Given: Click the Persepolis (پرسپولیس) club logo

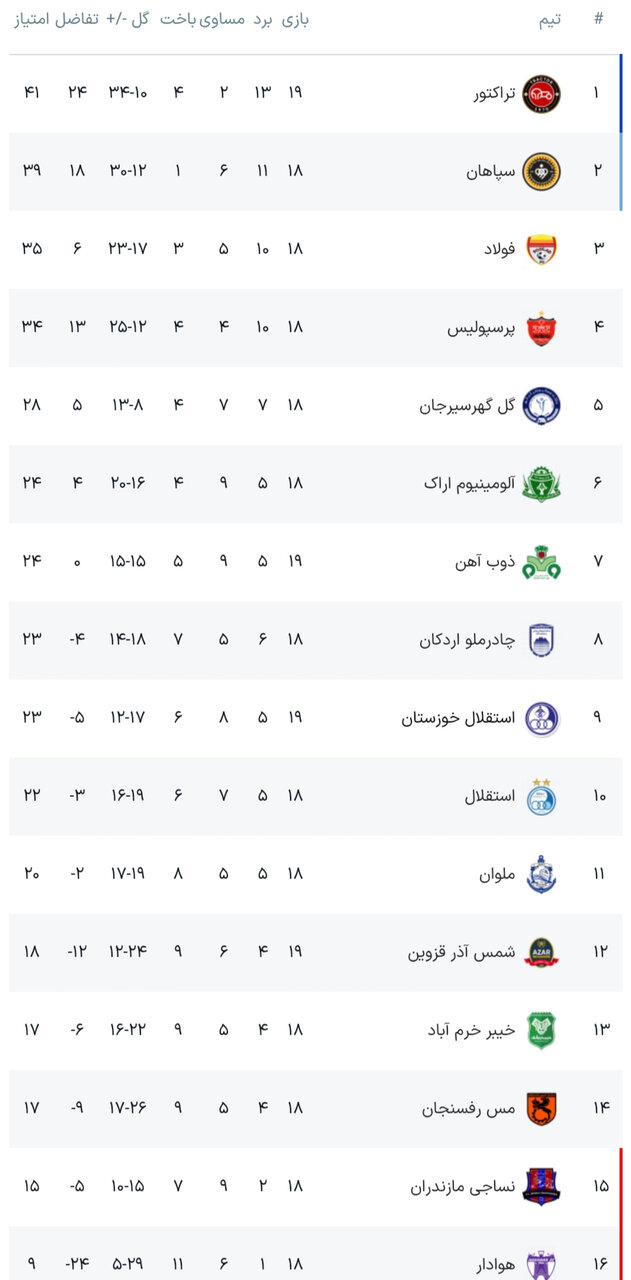Looking at the screenshot, I should (x=542, y=327).
